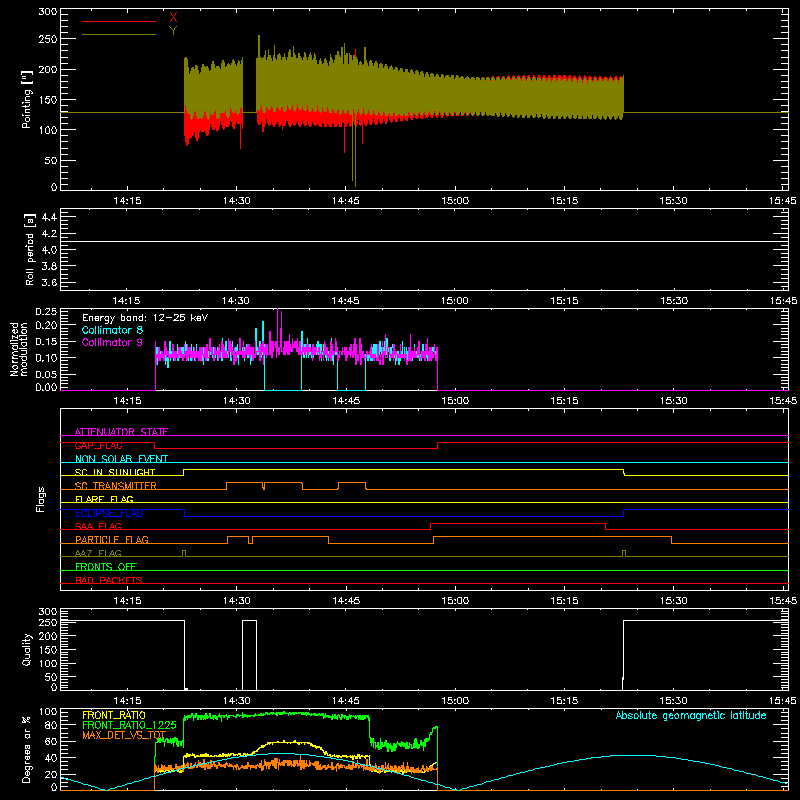800x800 pixels.
Task: Click the SAA_FLAG label
Action: 98,526
